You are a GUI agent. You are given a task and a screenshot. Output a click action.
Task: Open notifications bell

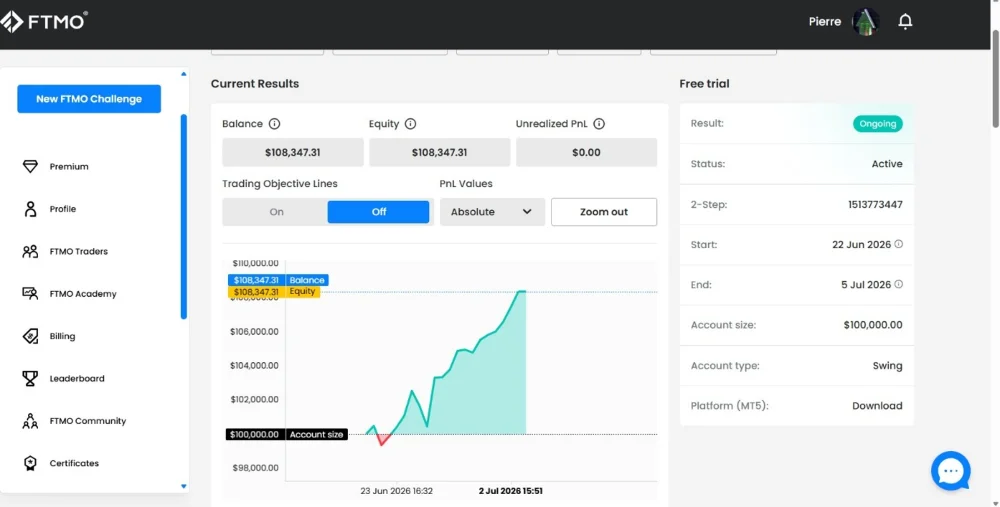tap(905, 22)
